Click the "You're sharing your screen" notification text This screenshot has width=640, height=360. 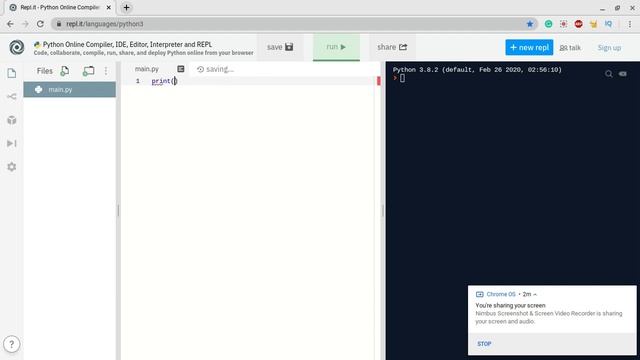click(510, 305)
